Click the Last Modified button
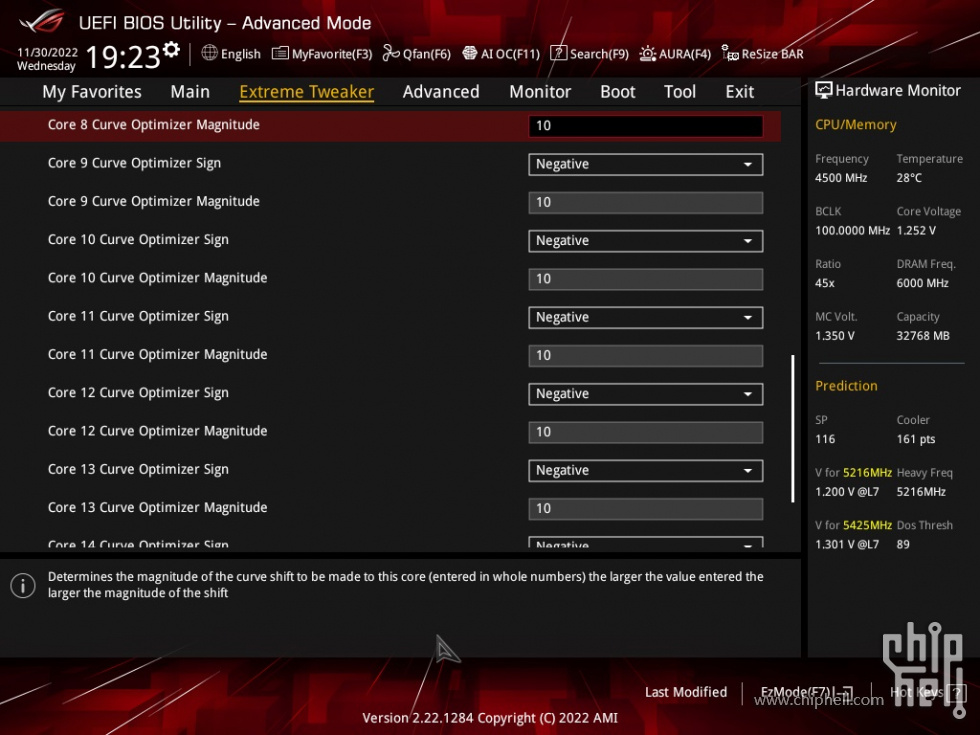 click(x=686, y=692)
